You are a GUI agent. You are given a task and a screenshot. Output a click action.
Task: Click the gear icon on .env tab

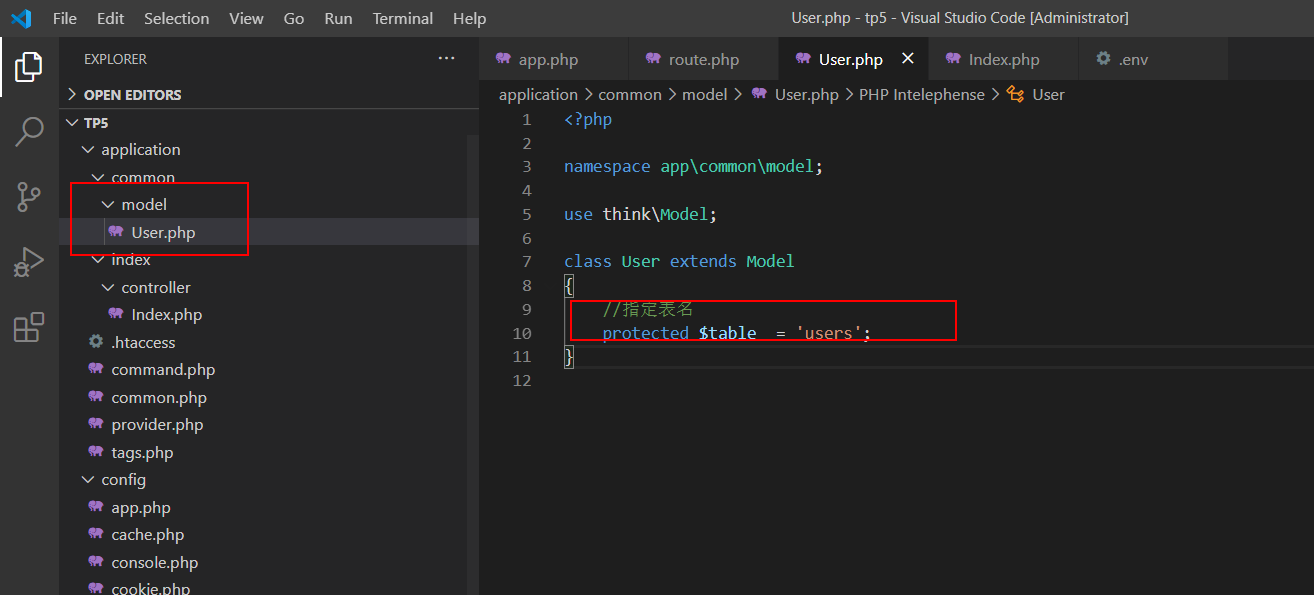coord(1103,59)
